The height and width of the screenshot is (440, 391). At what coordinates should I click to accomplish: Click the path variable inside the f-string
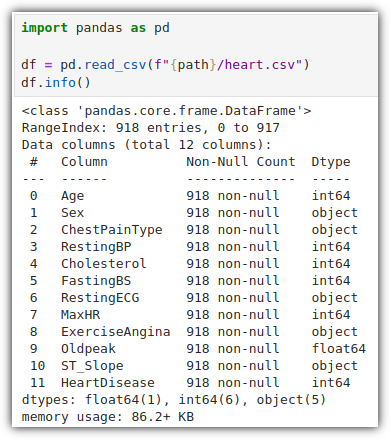tap(193, 65)
